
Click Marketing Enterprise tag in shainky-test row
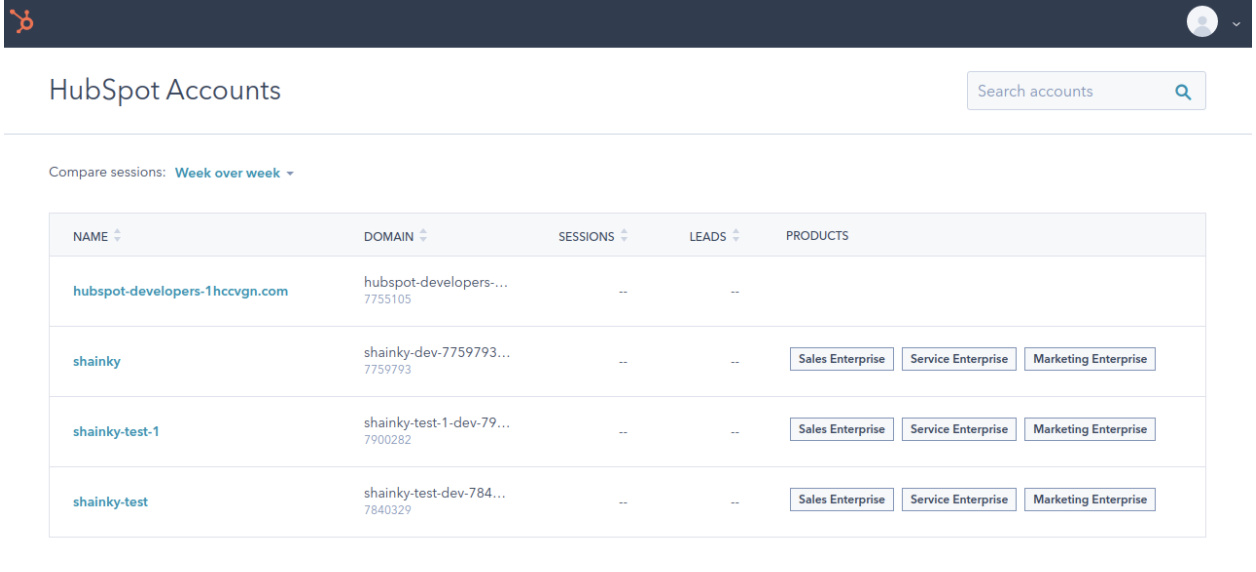[x=1090, y=499]
